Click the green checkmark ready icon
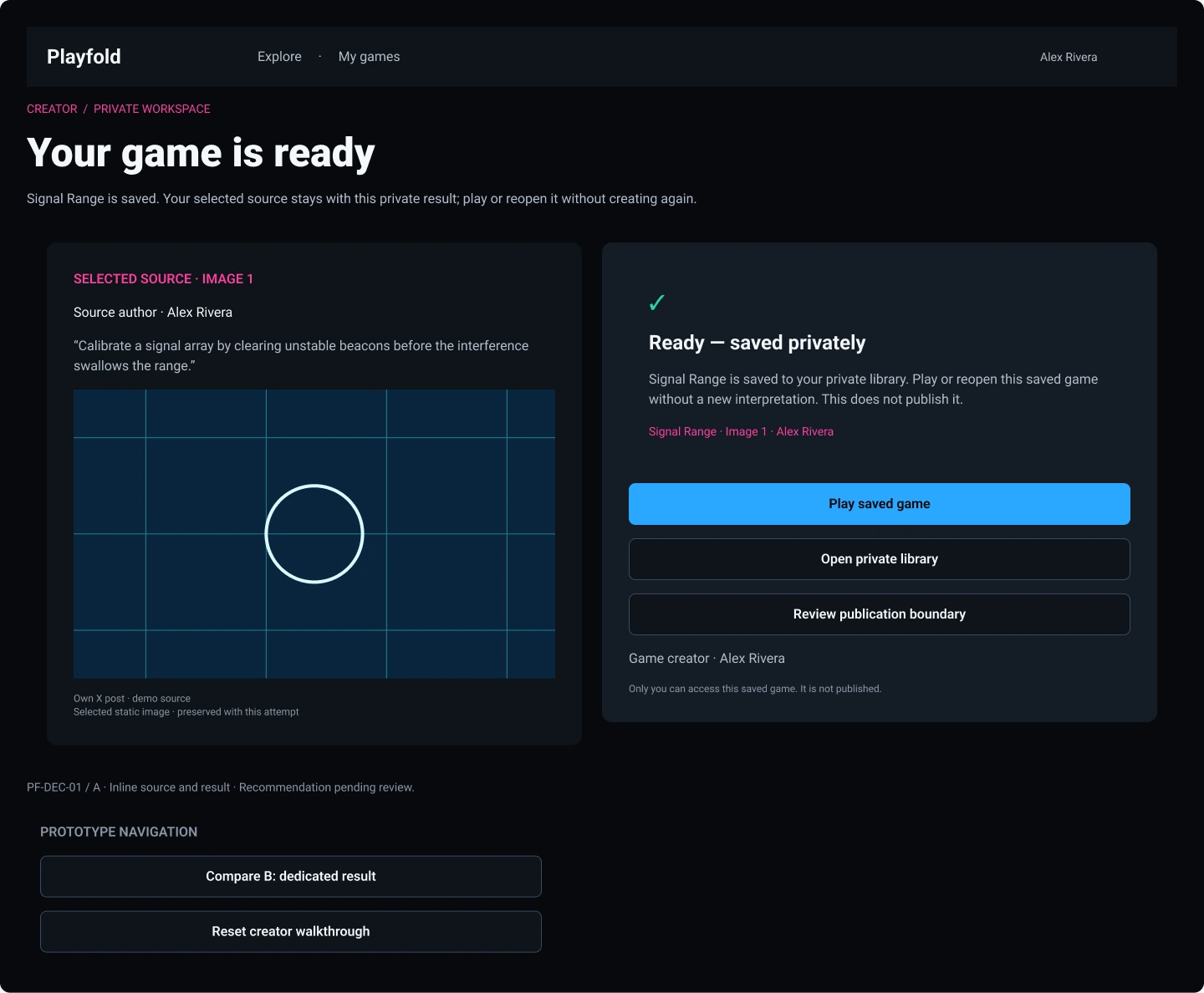Viewport: 1204px width, 993px height. pos(657,303)
